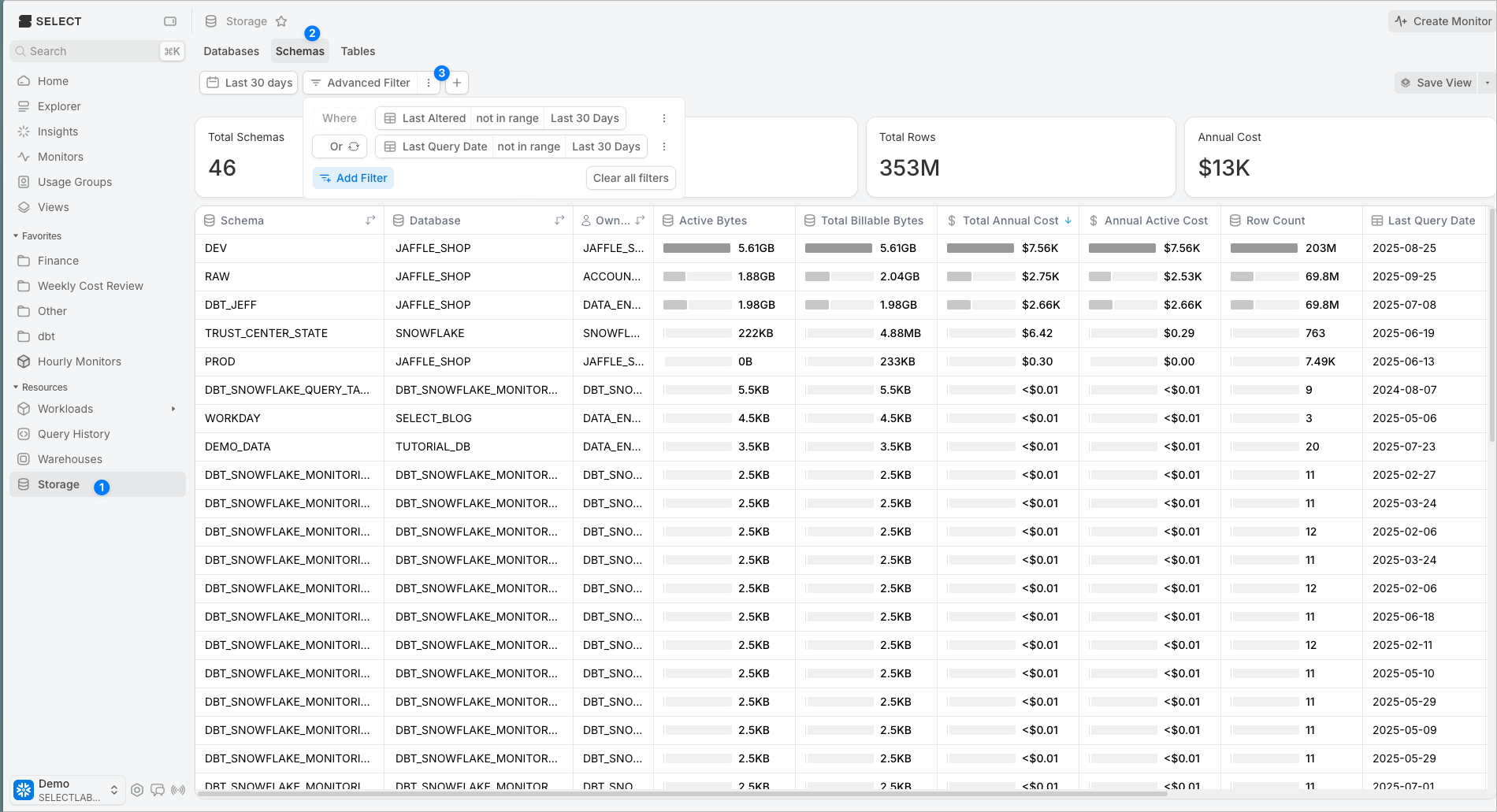Switch to the Databases tab
This screenshot has width=1497, height=812.
[231, 51]
